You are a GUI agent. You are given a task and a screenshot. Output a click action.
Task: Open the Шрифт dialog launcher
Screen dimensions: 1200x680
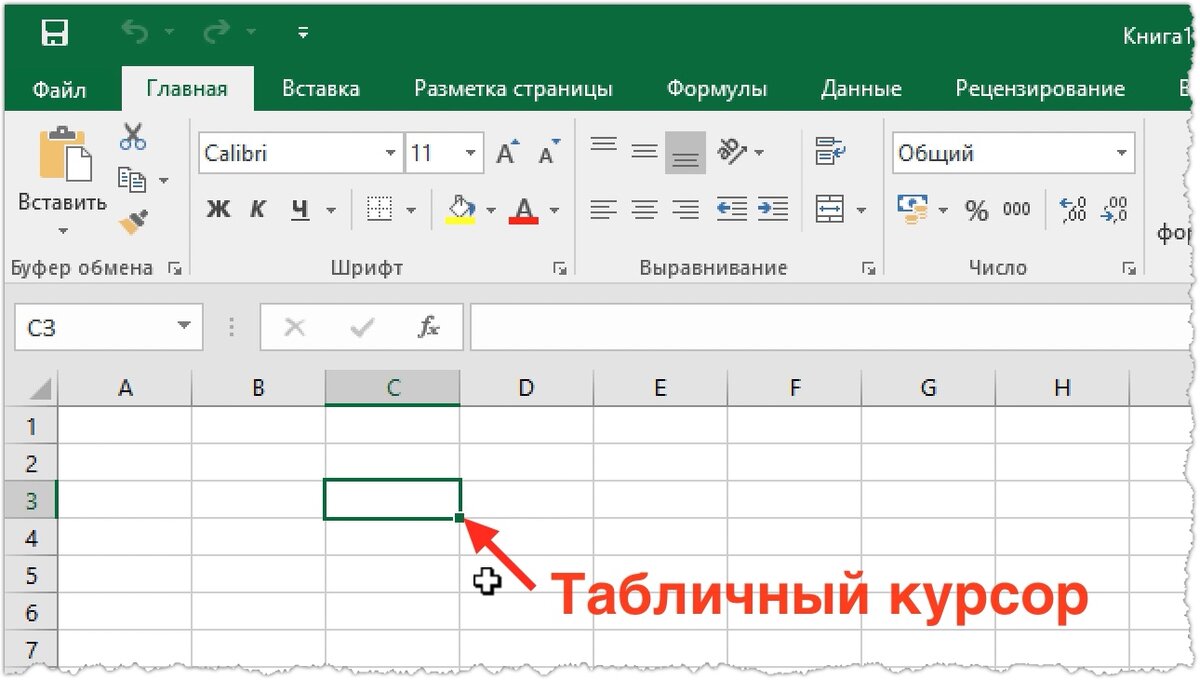[x=559, y=268]
